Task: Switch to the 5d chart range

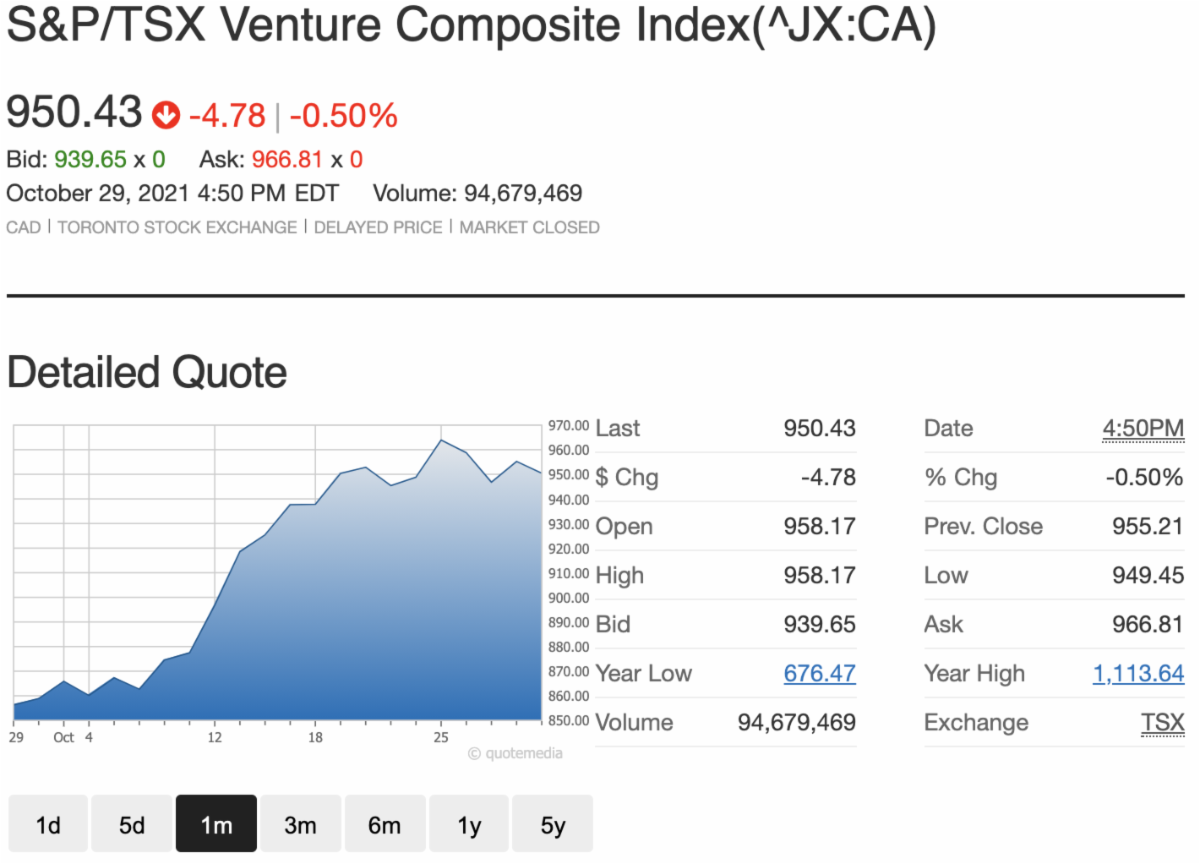Action: (132, 825)
